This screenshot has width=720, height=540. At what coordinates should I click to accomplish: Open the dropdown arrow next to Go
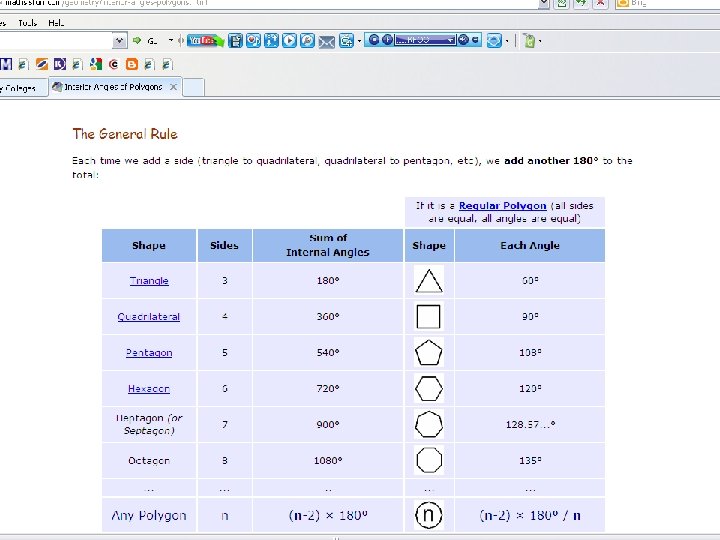point(171,40)
